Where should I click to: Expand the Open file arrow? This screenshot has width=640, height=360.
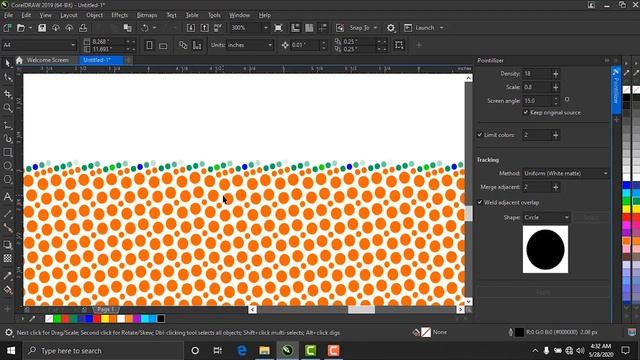click(x=30, y=28)
